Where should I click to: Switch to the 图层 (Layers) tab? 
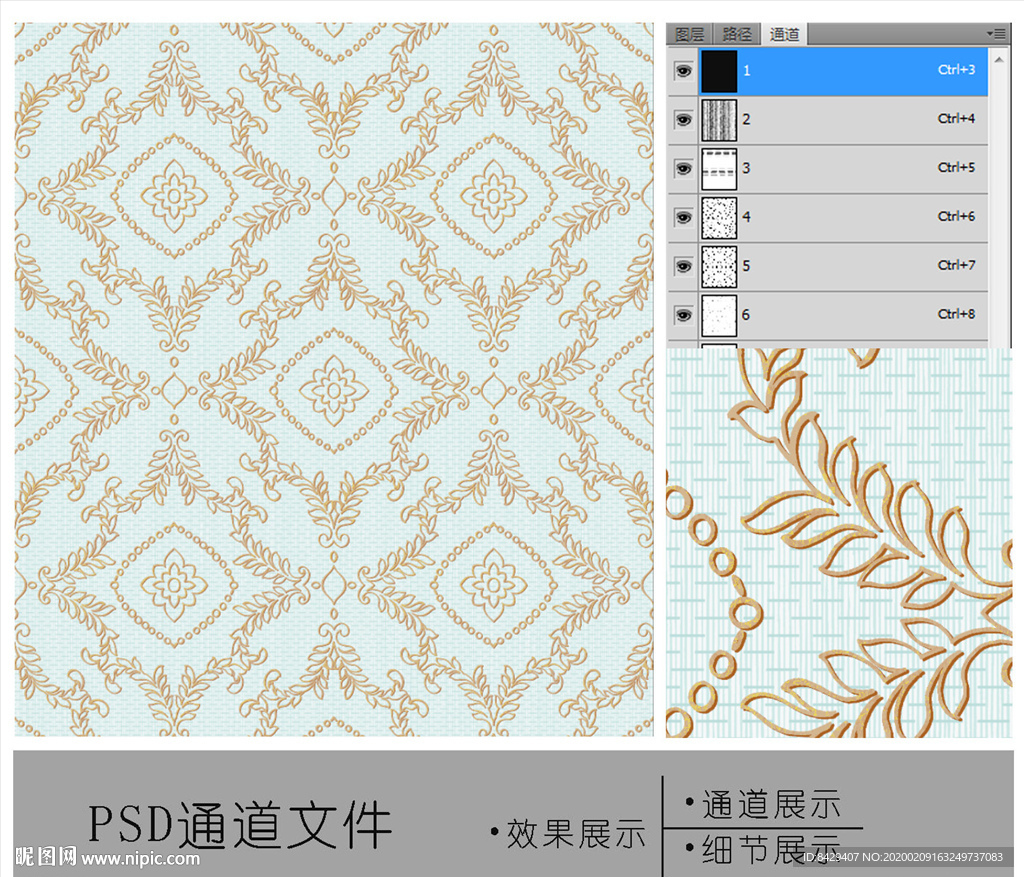pyautogui.click(x=690, y=34)
